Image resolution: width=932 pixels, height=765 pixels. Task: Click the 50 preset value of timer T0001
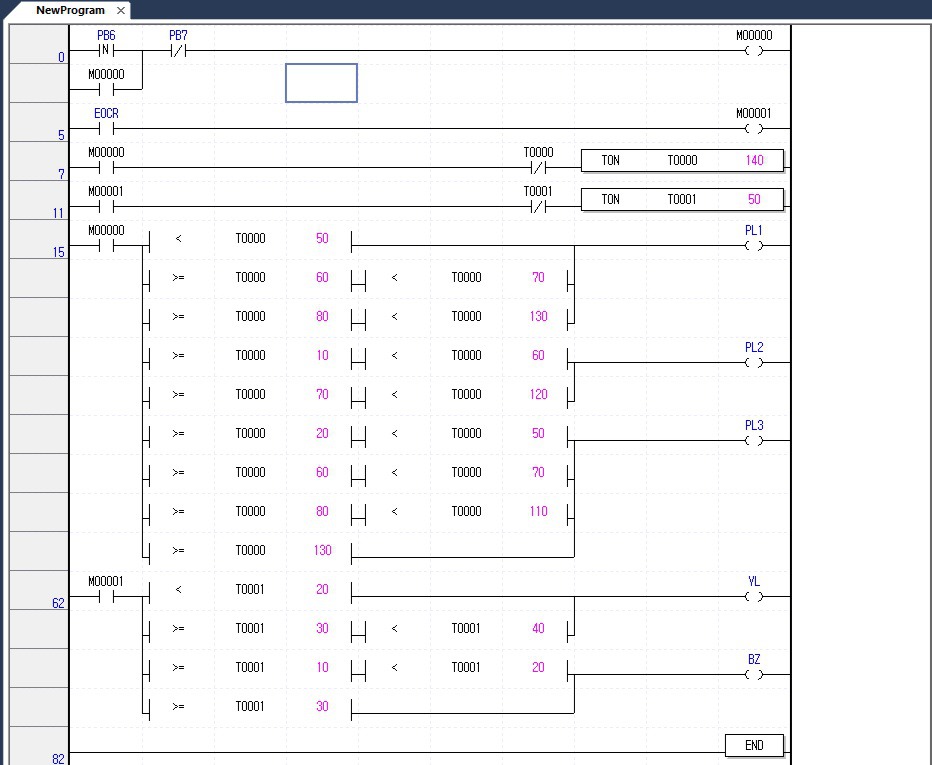coord(754,200)
